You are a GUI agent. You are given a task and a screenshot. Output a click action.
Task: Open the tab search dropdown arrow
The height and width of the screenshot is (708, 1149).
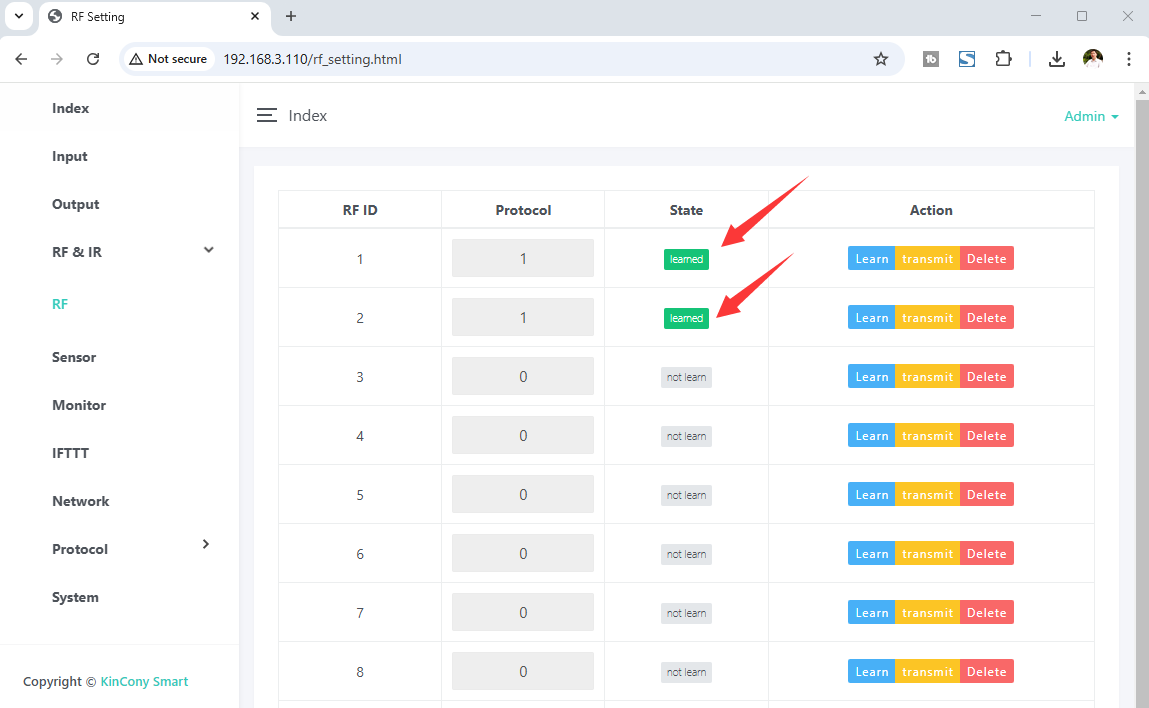[18, 17]
